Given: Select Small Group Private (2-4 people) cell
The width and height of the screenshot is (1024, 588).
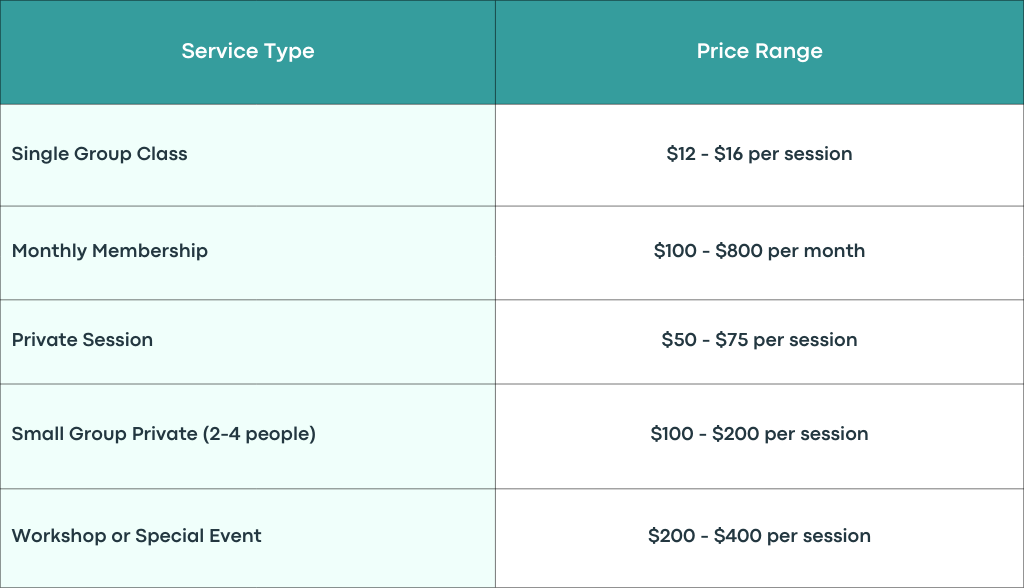Looking at the screenshot, I should pyautogui.click(x=248, y=436).
